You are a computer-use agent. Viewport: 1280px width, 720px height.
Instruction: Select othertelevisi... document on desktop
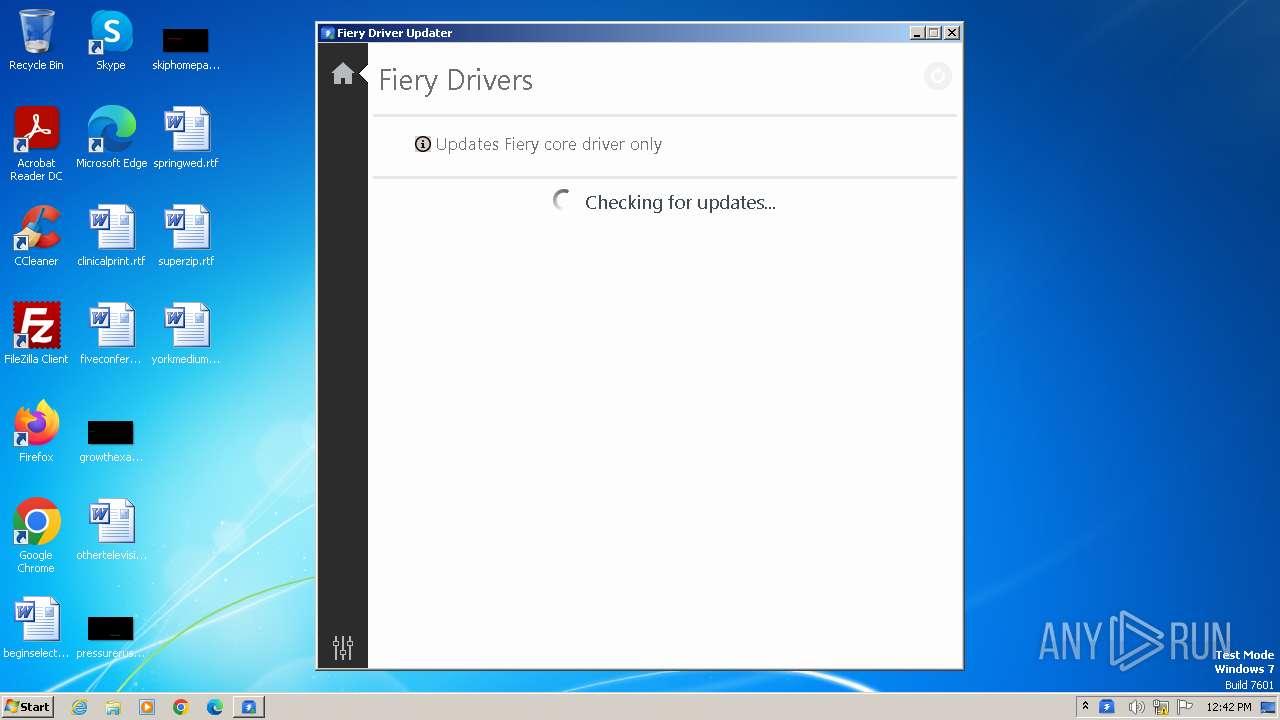pos(111,530)
